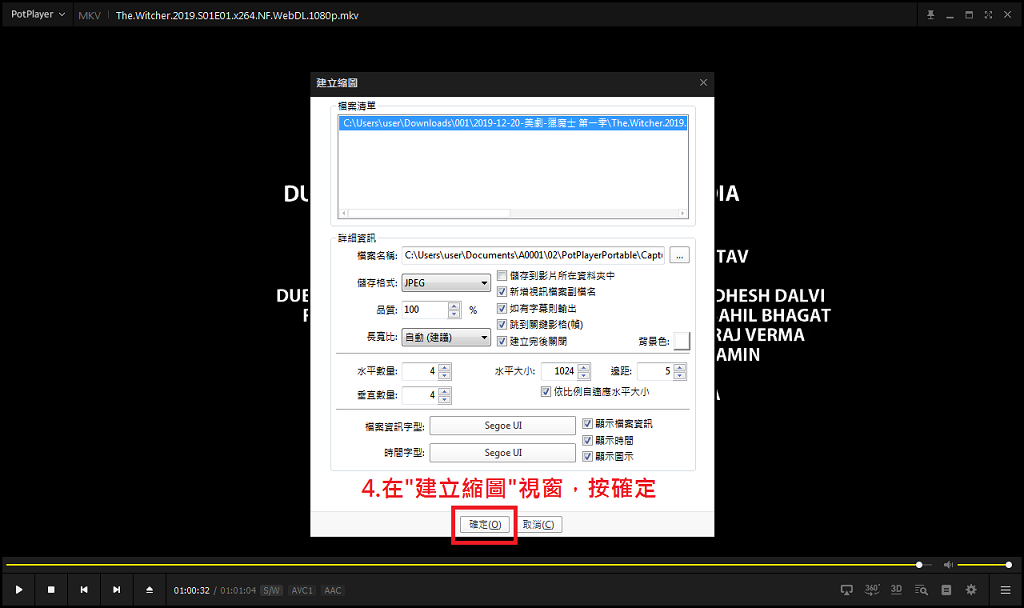Pick the background color swatch
This screenshot has width=1024, height=608.
(681, 341)
